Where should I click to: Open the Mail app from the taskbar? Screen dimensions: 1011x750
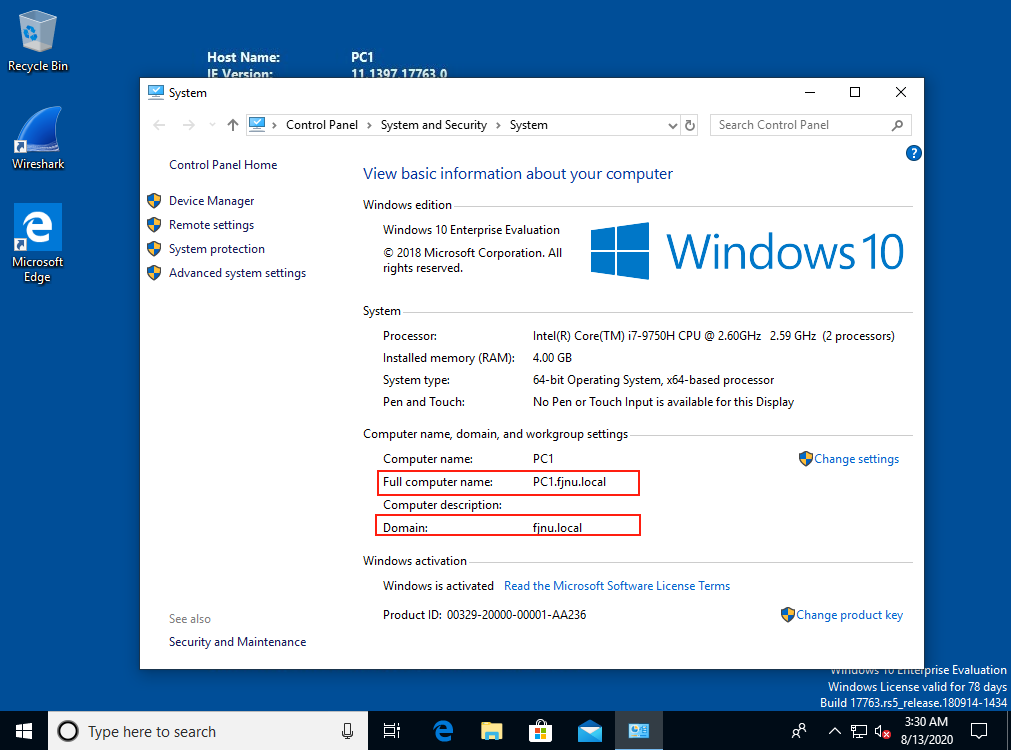[589, 731]
